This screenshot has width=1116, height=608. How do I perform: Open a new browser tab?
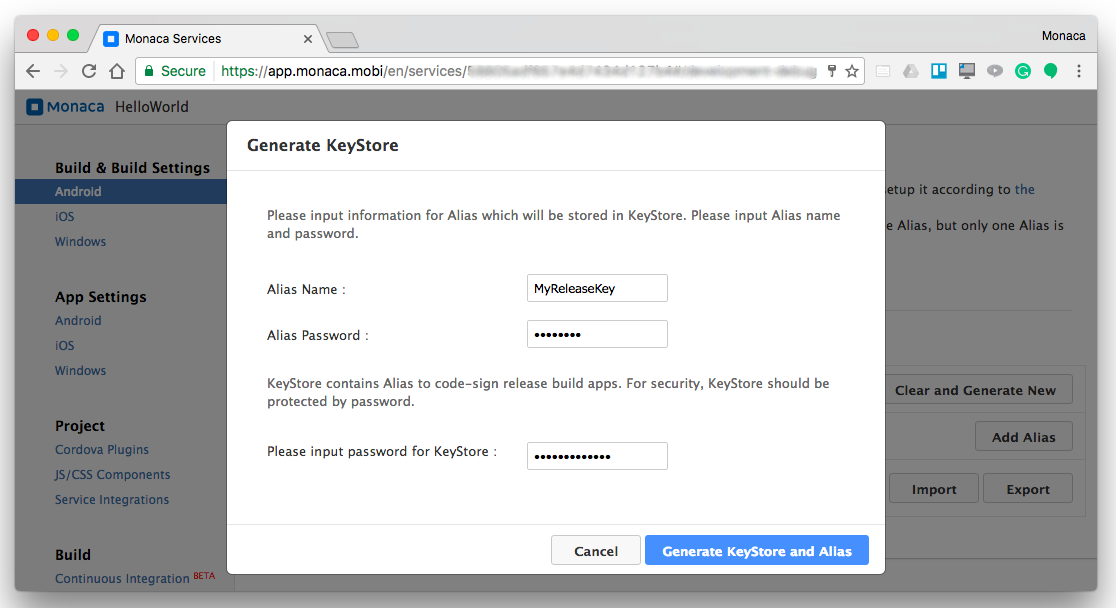(x=342, y=40)
